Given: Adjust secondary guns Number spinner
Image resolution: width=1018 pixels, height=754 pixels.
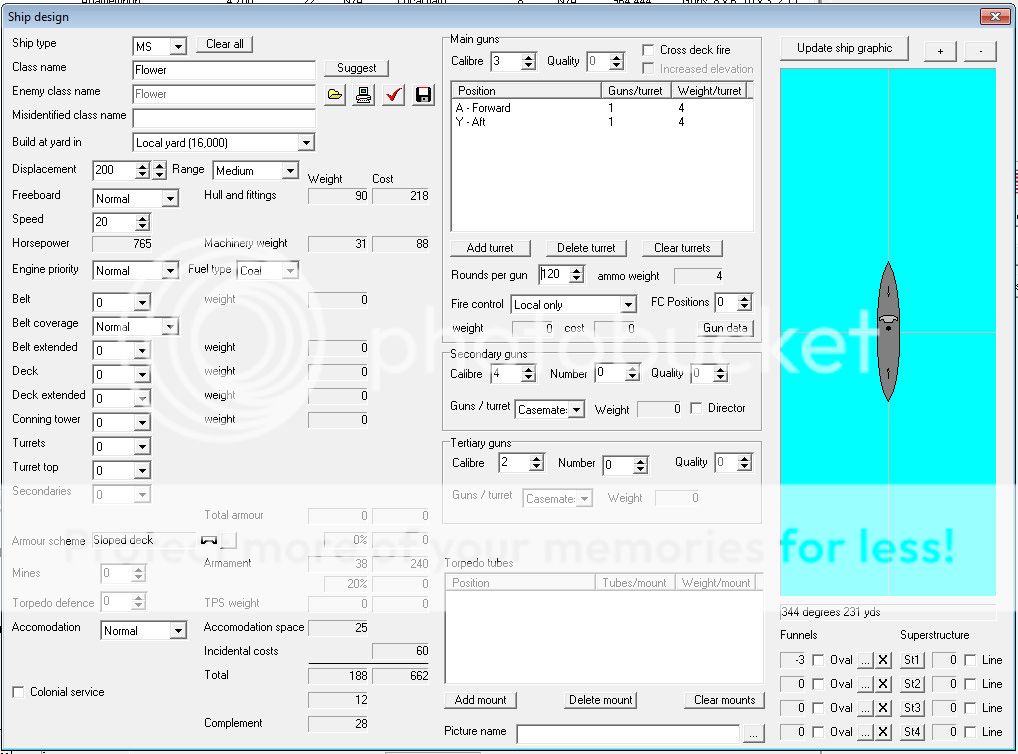Looking at the screenshot, I should coord(632,373).
